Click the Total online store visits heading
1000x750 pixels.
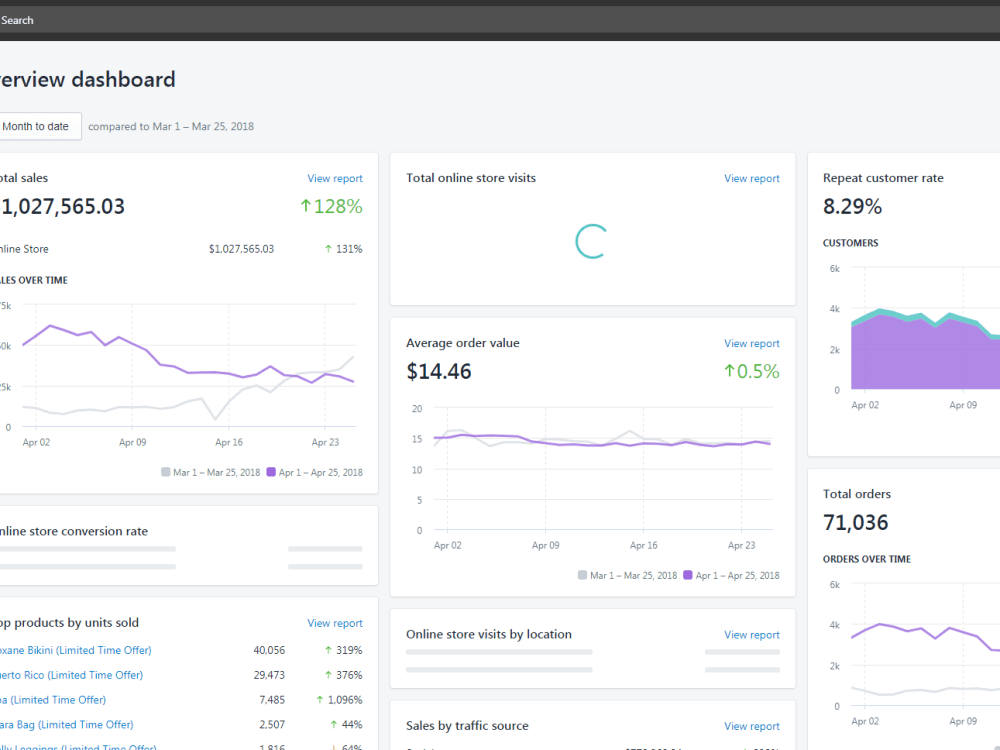pyautogui.click(x=471, y=178)
